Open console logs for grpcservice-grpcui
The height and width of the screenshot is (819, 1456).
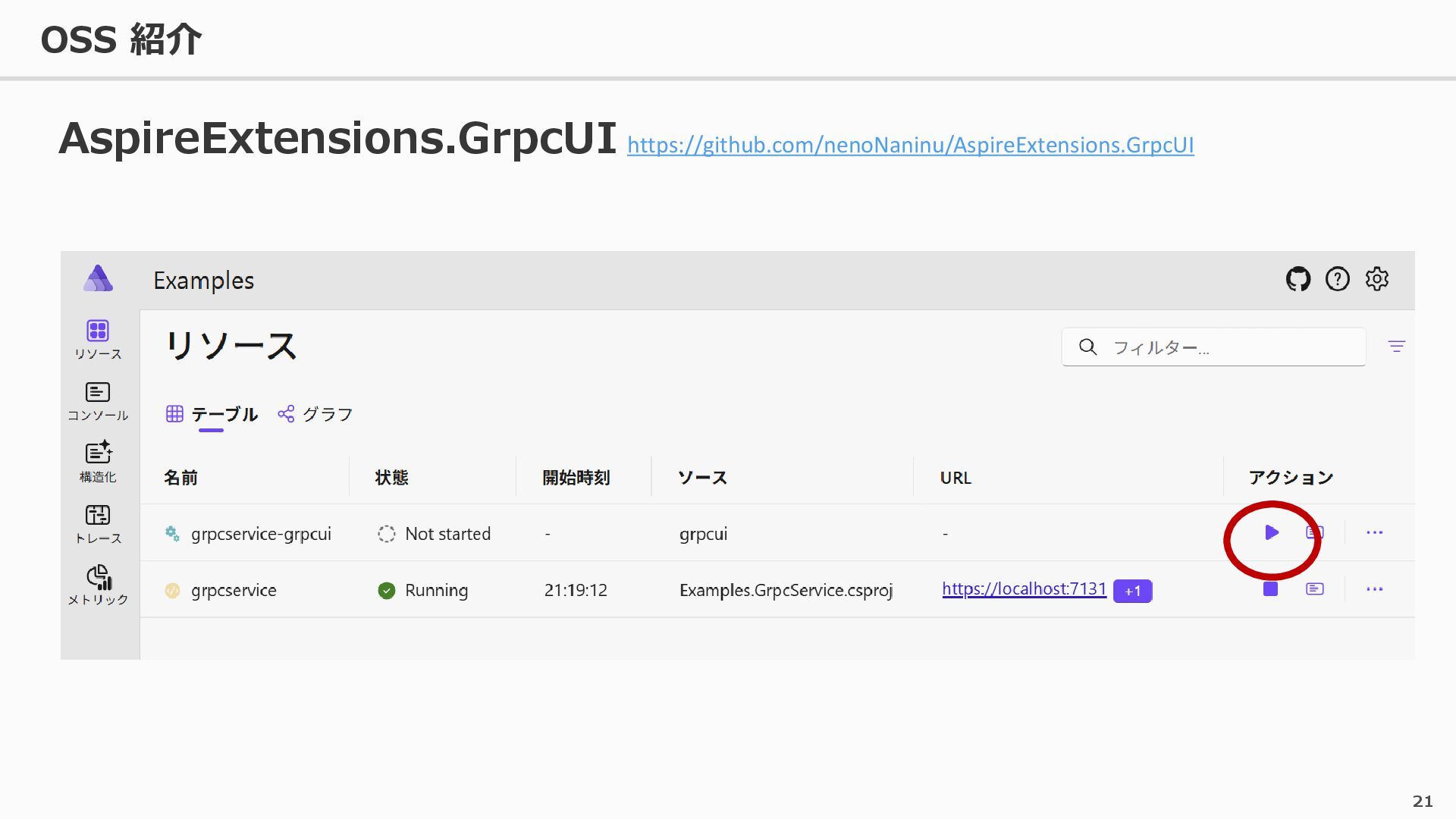tap(1314, 532)
